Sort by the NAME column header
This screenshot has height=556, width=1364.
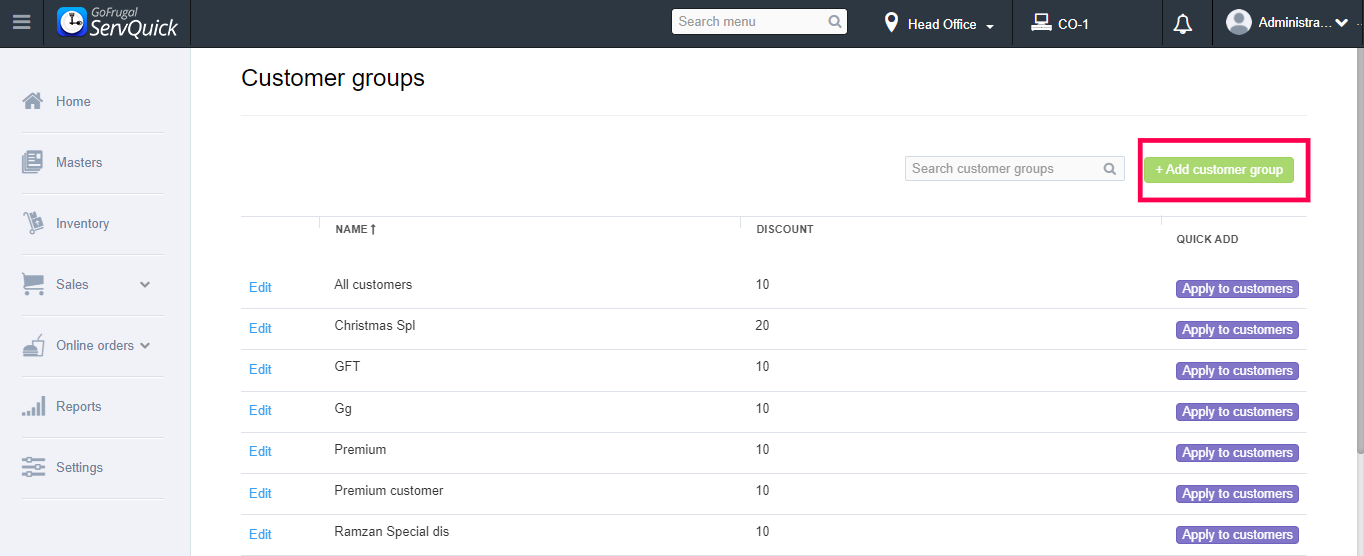(x=355, y=229)
